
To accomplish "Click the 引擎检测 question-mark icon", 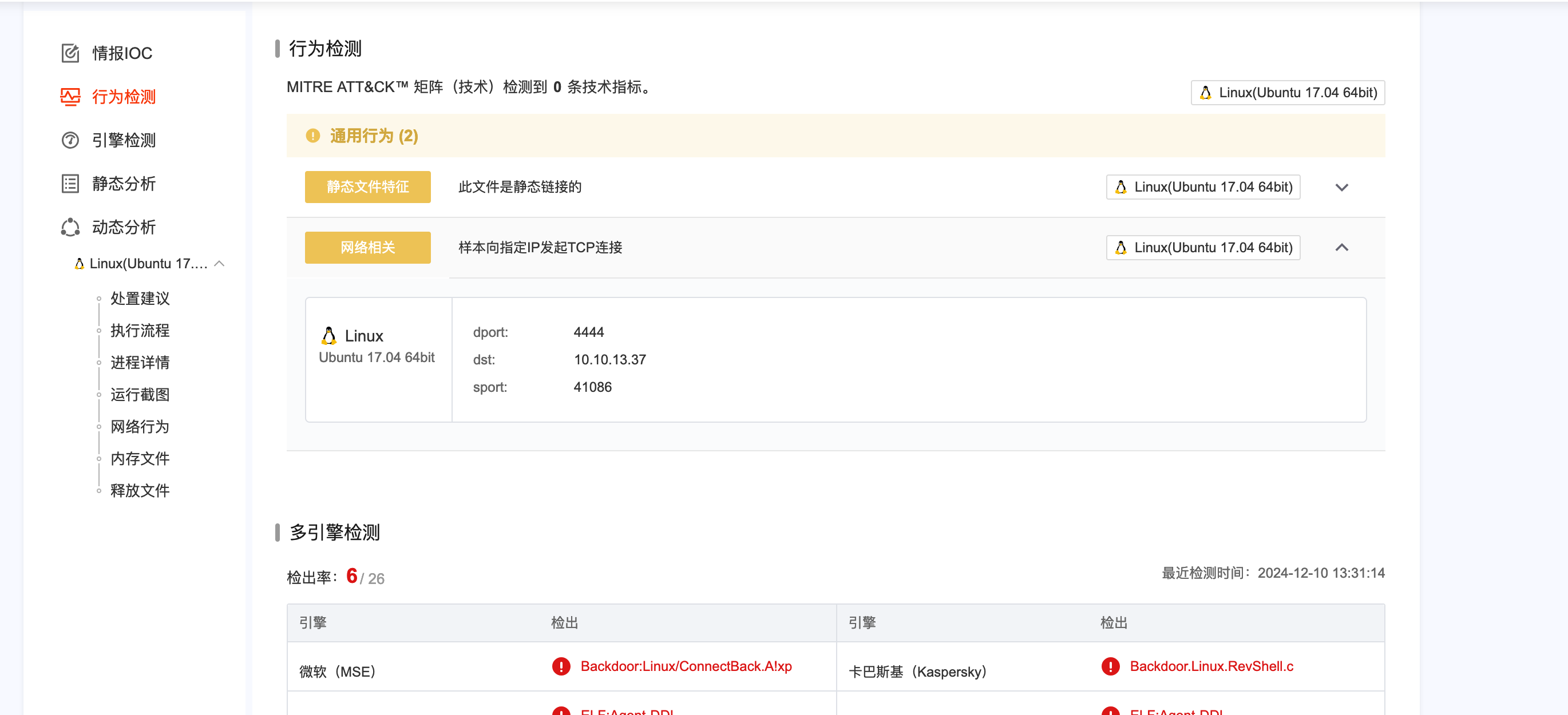I will [70, 140].
